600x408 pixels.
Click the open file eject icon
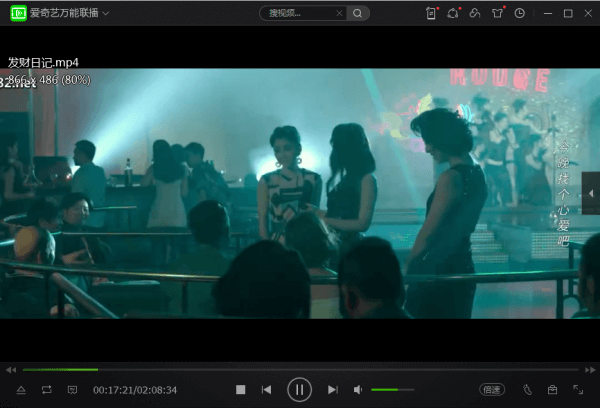click(21, 390)
